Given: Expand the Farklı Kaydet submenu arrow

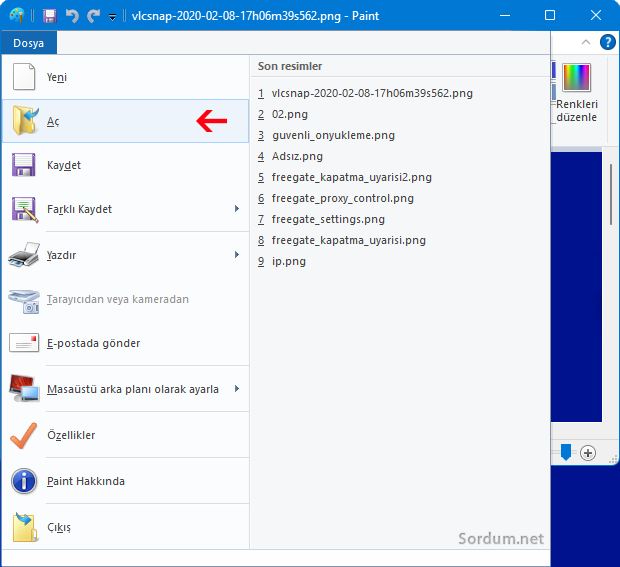Looking at the screenshot, I should pos(237,208).
